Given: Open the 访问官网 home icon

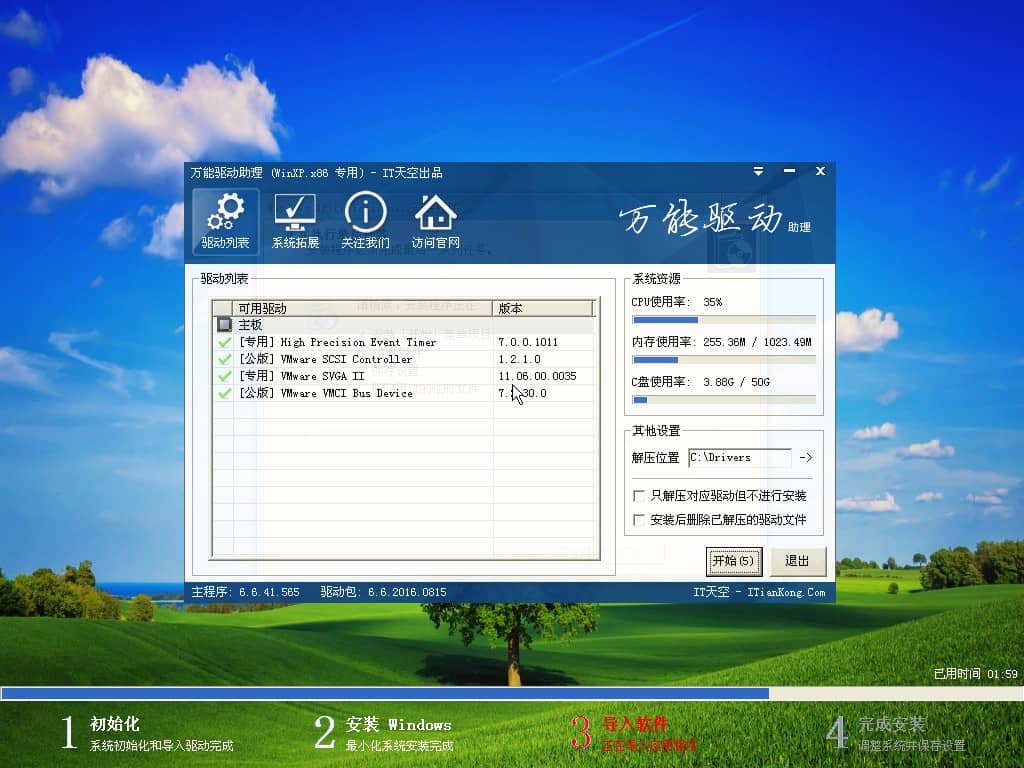Looking at the screenshot, I should coord(435,215).
